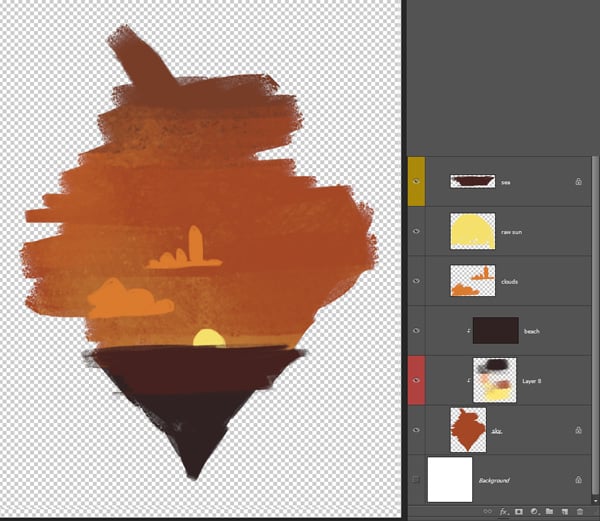This screenshot has width=600, height=521.
Task: Click the Delete layer trash icon
Action: point(580,511)
